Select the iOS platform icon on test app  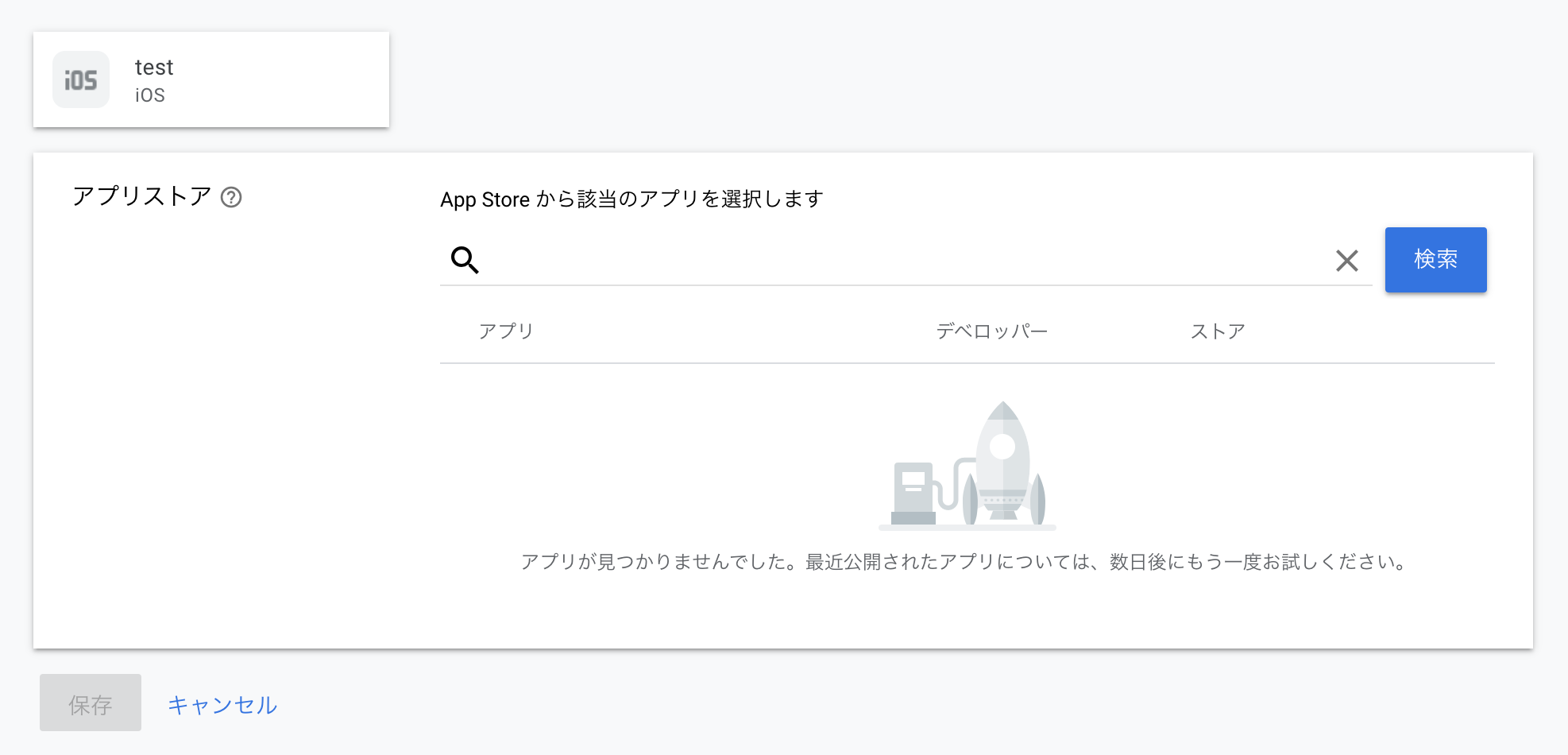tap(80, 79)
